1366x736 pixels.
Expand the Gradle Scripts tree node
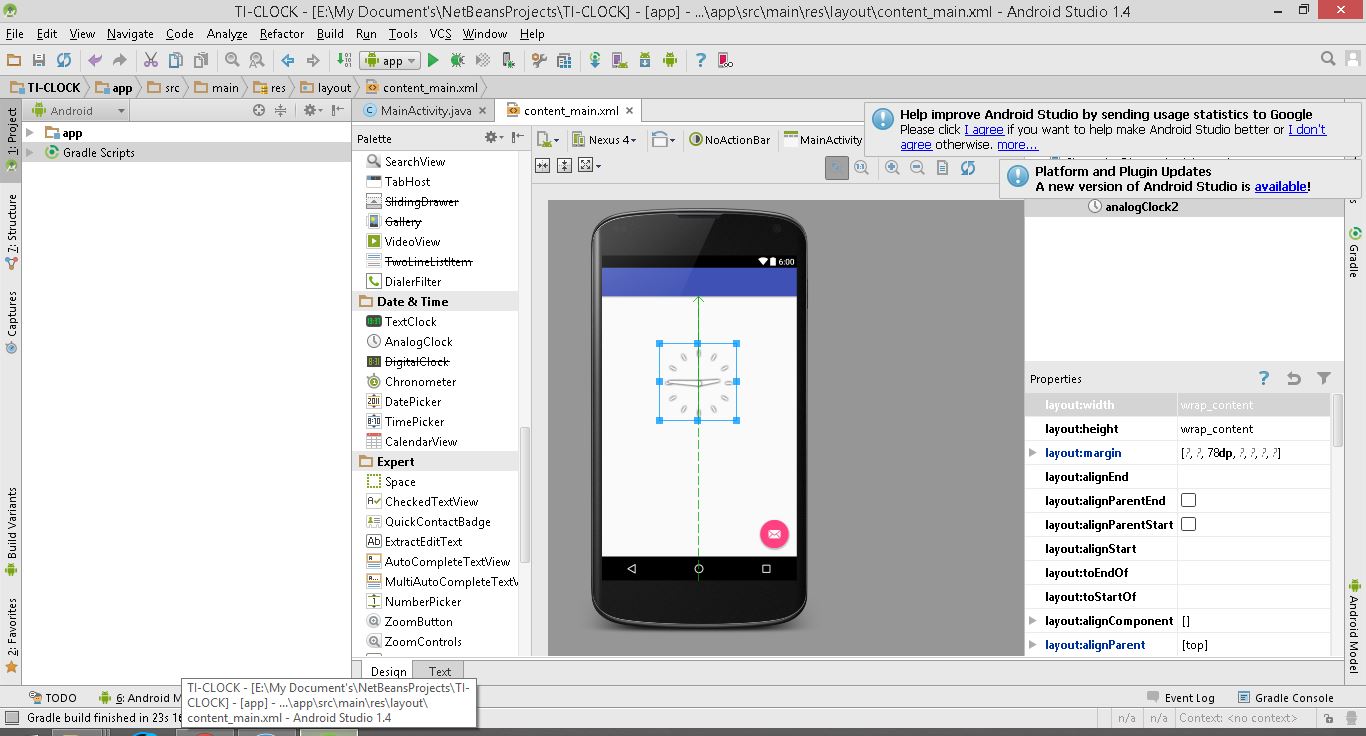(30, 153)
